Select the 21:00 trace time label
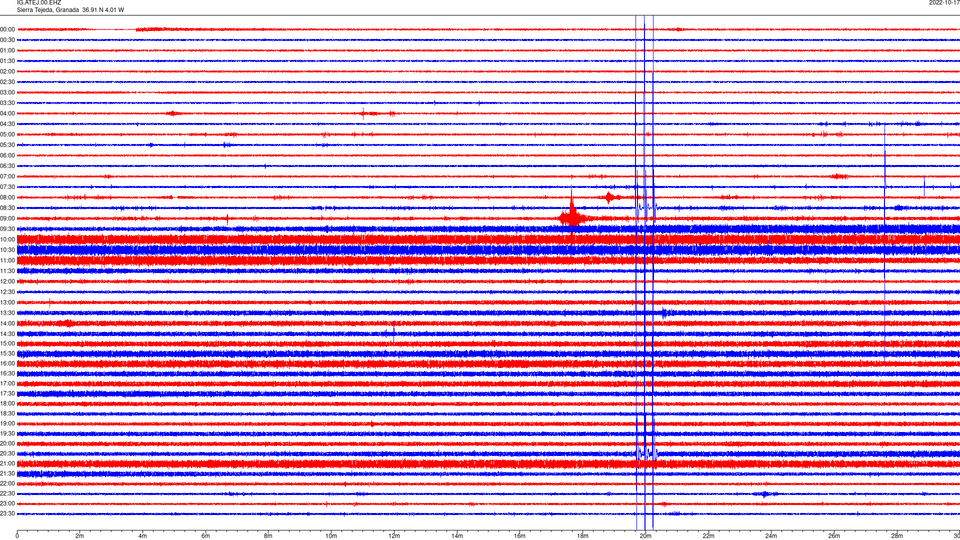The width and height of the screenshot is (960, 540). [x=7, y=464]
